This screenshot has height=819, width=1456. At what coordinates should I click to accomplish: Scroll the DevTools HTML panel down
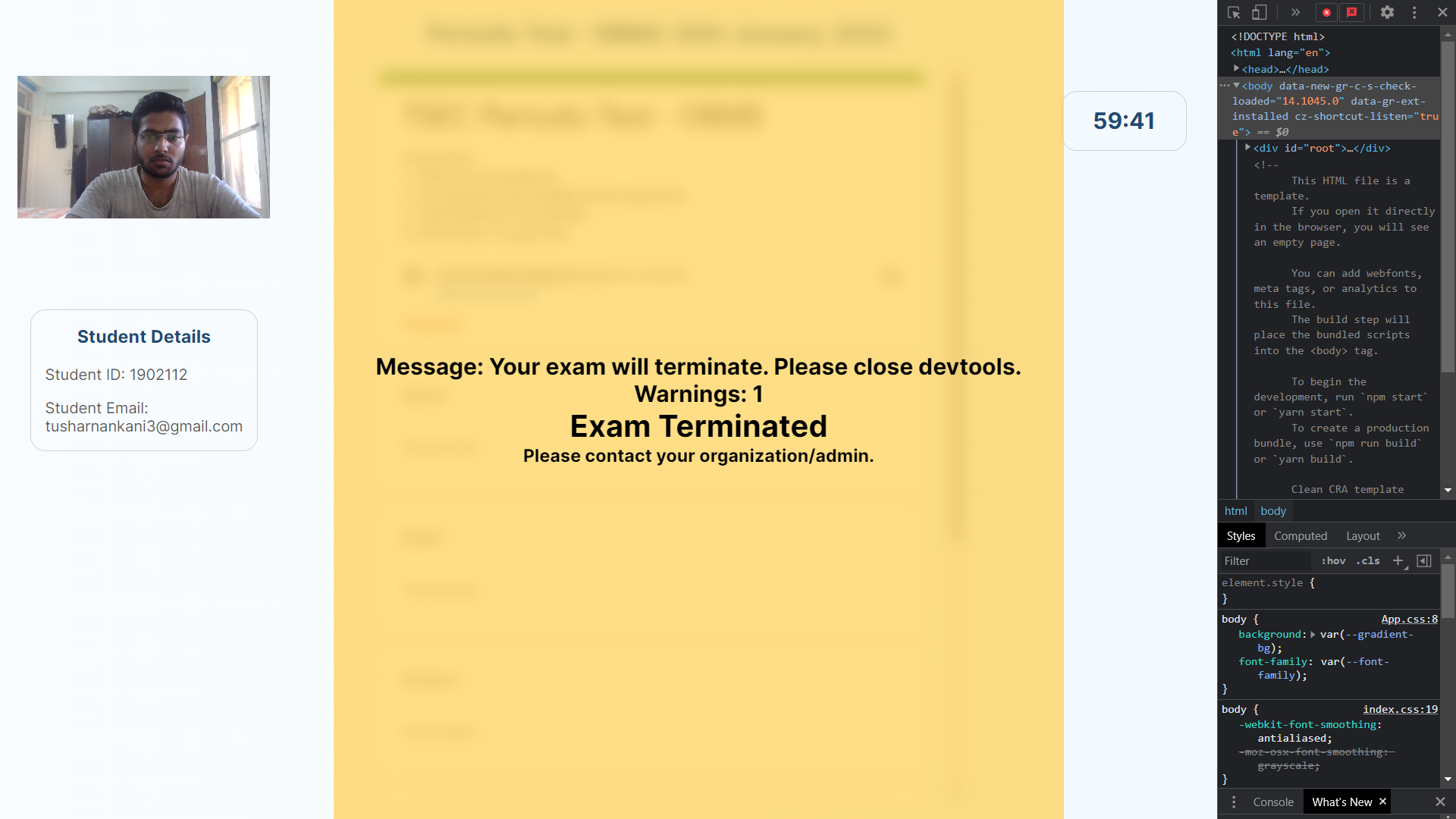click(1449, 490)
